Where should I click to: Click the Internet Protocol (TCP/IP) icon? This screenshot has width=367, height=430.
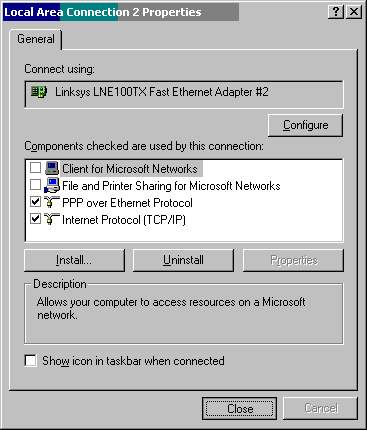pyautogui.click(x=51, y=220)
